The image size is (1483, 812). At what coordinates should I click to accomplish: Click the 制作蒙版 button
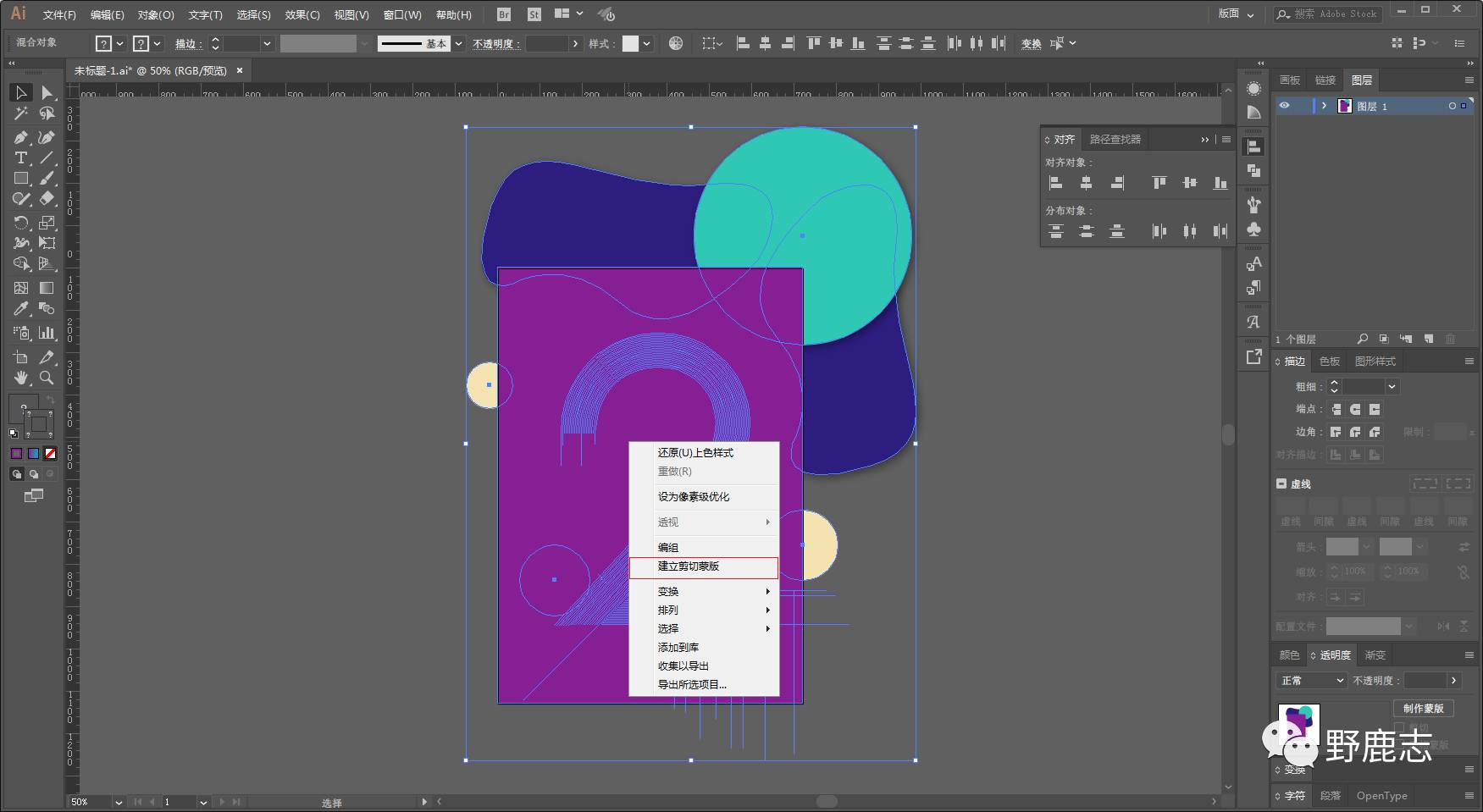coord(1422,708)
